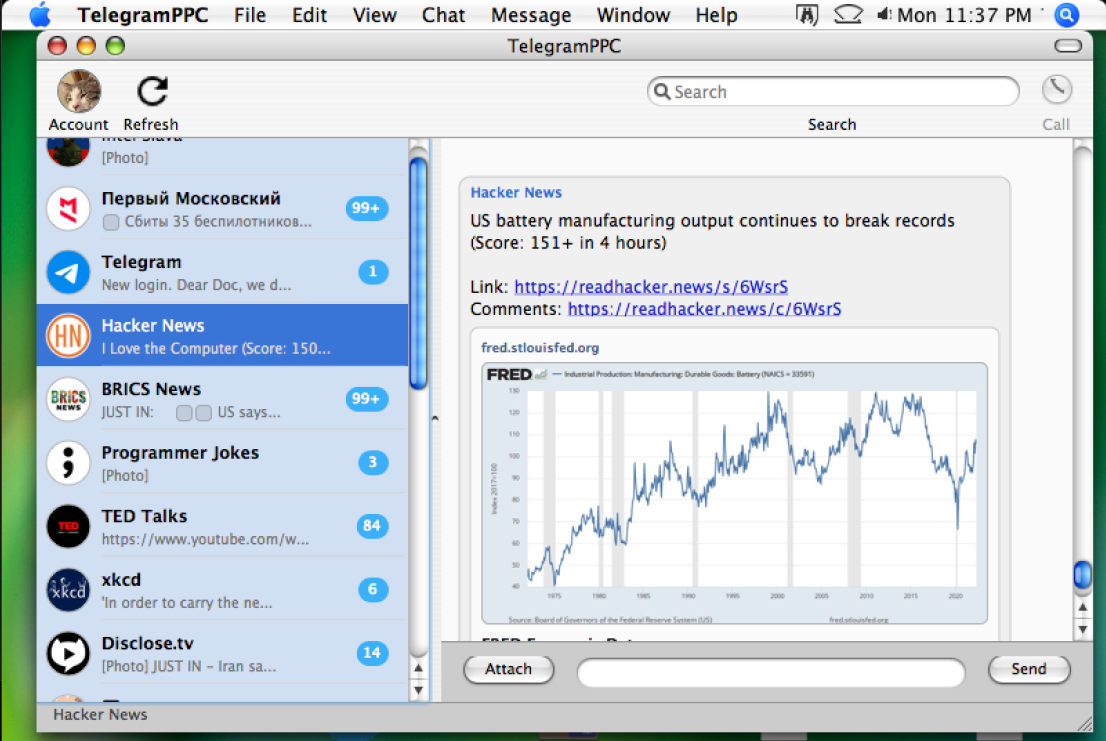Viewport: 1106px width, 741px height.
Task: Click the split pane divider handle
Action: (434, 419)
